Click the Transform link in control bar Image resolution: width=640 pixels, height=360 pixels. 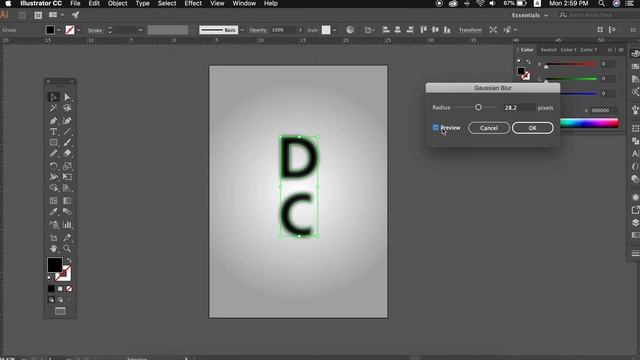tap(470, 30)
